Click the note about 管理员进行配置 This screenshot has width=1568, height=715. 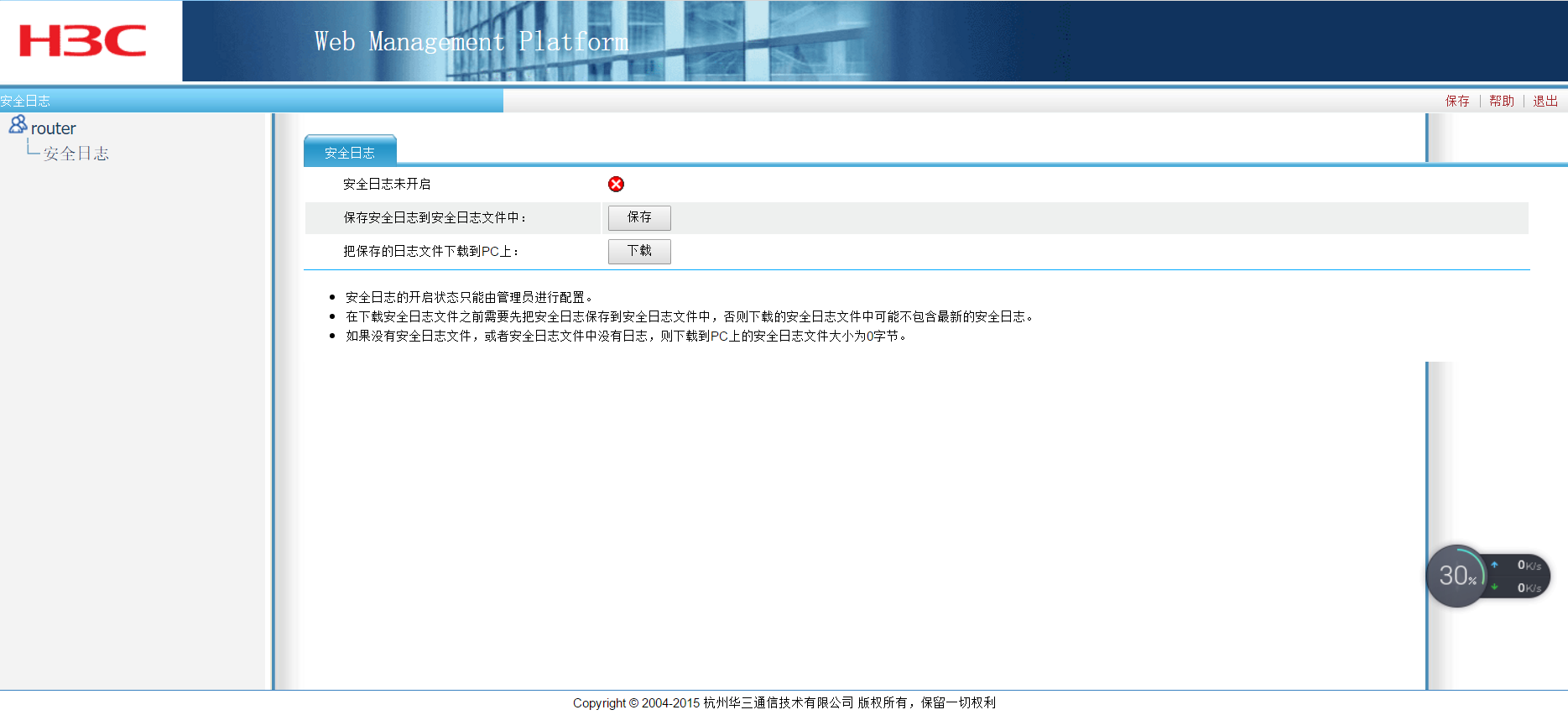pyautogui.click(x=470, y=297)
